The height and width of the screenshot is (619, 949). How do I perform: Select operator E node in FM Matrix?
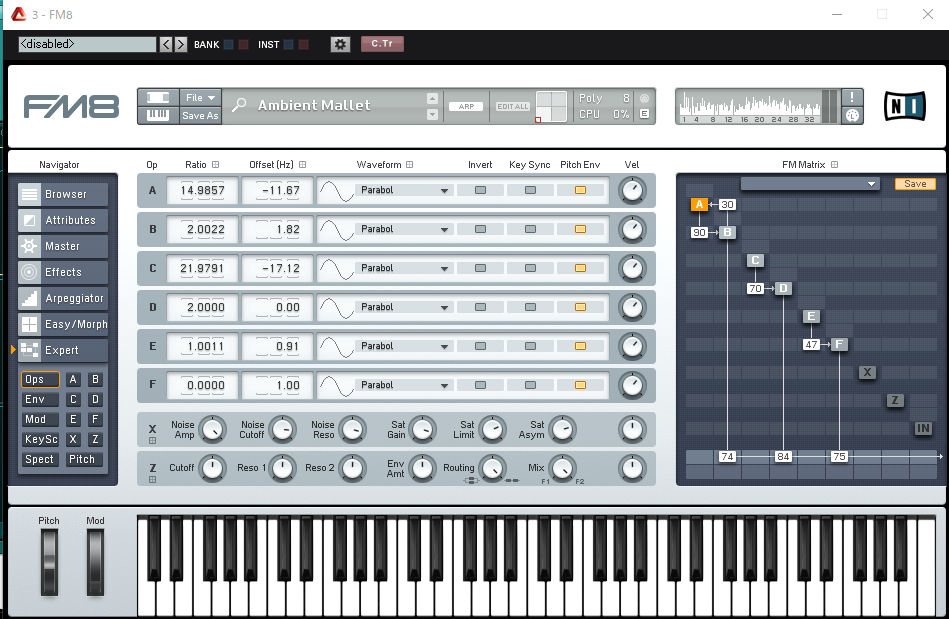[811, 316]
